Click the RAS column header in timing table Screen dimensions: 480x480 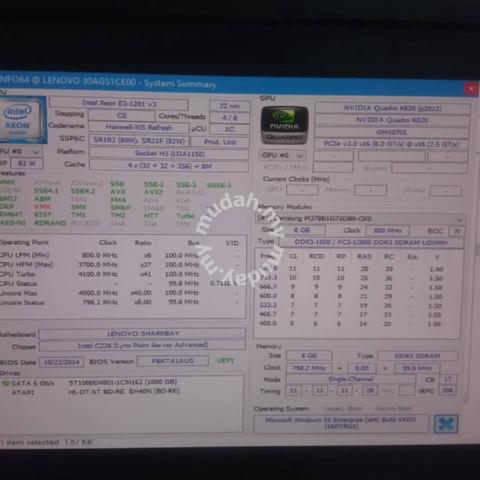[364, 256]
